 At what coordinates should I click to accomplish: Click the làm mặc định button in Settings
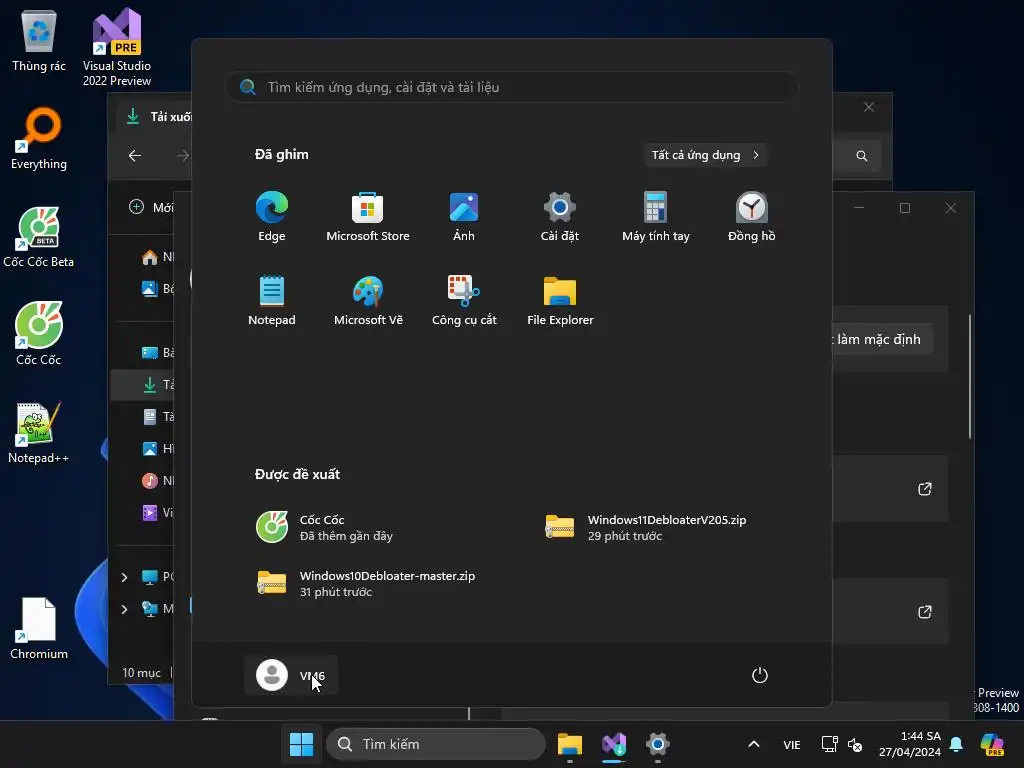click(x=882, y=340)
